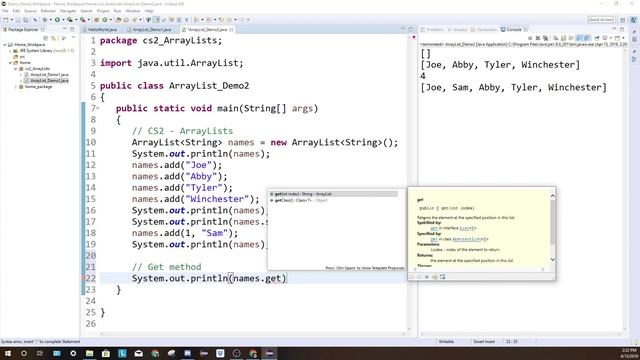Open the File menu

coord(5,11)
